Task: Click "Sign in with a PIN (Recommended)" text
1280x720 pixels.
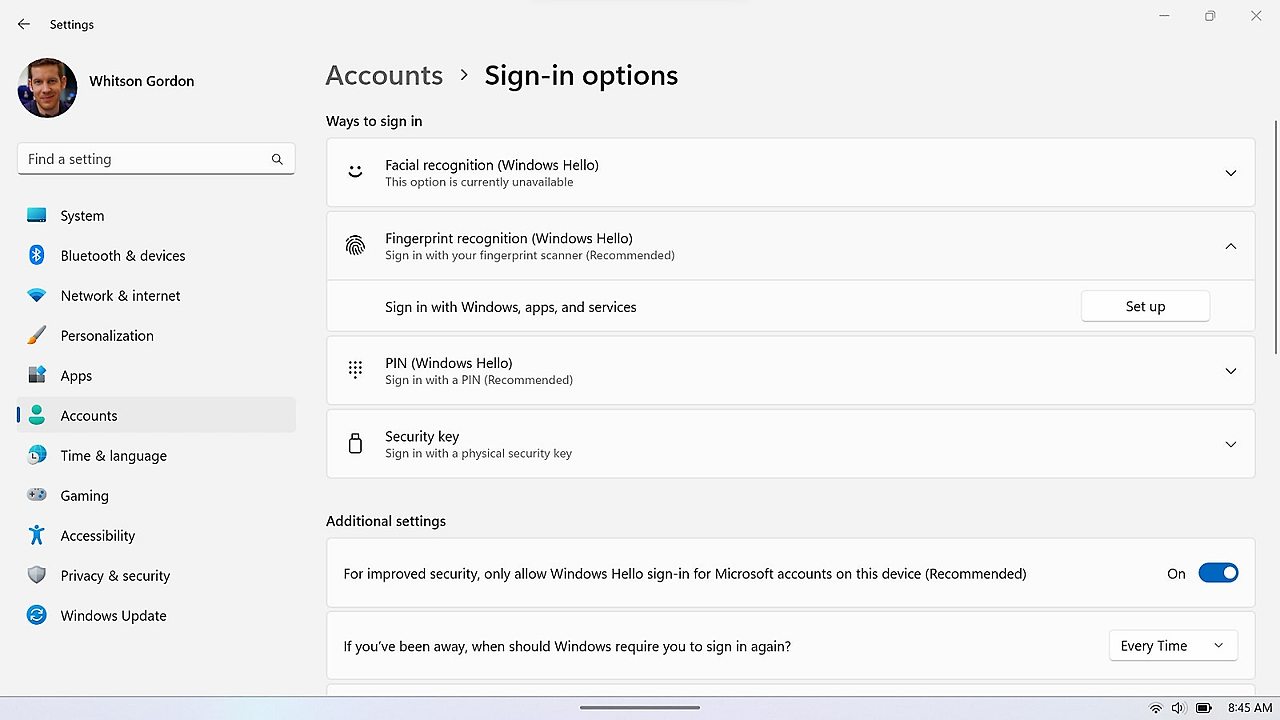Action: click(479, 380)
